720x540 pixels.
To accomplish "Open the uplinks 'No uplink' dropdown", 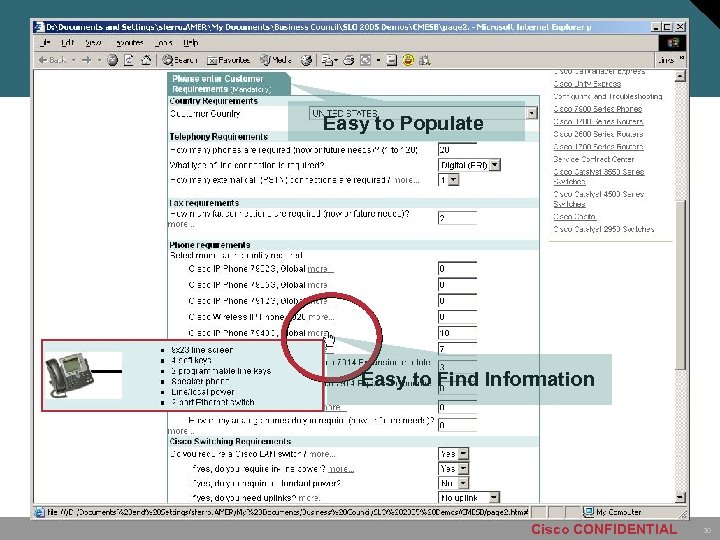I will coord(494,498).
